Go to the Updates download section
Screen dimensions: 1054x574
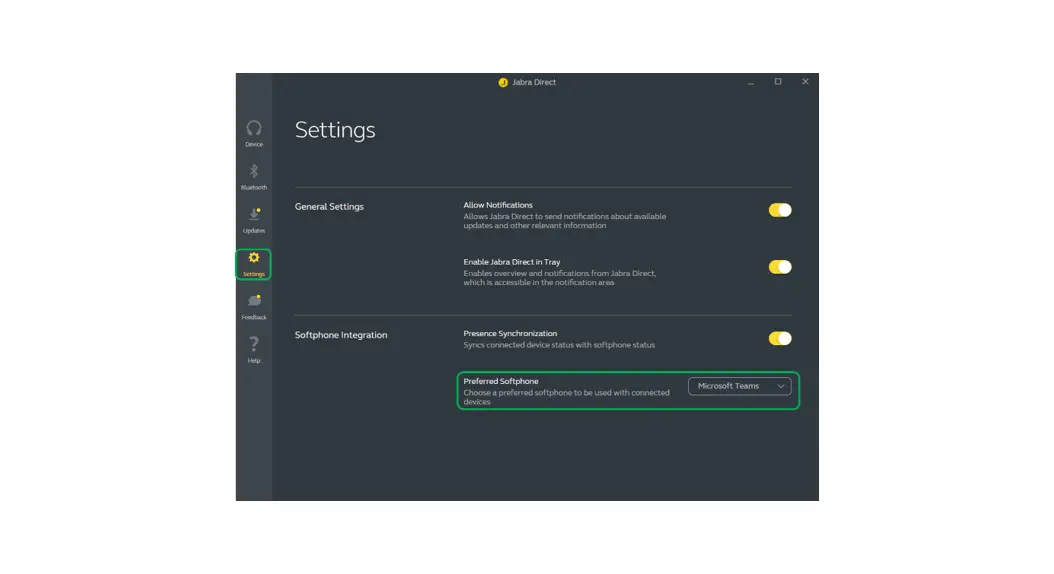tap(253, 220)
